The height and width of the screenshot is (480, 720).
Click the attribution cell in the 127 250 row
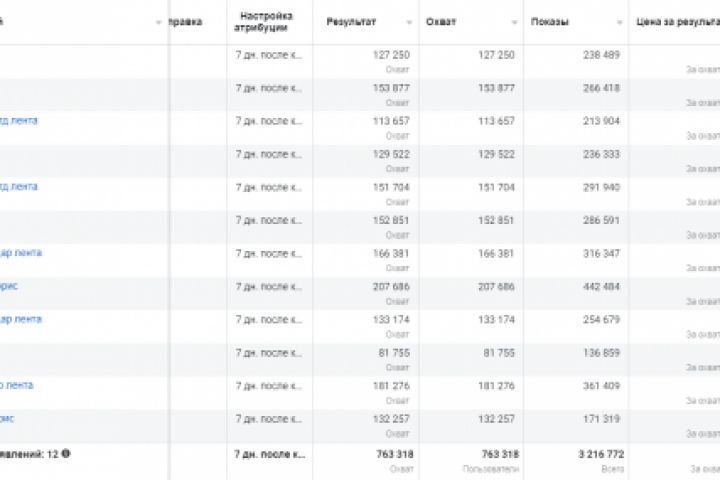[x=268, y=55]
